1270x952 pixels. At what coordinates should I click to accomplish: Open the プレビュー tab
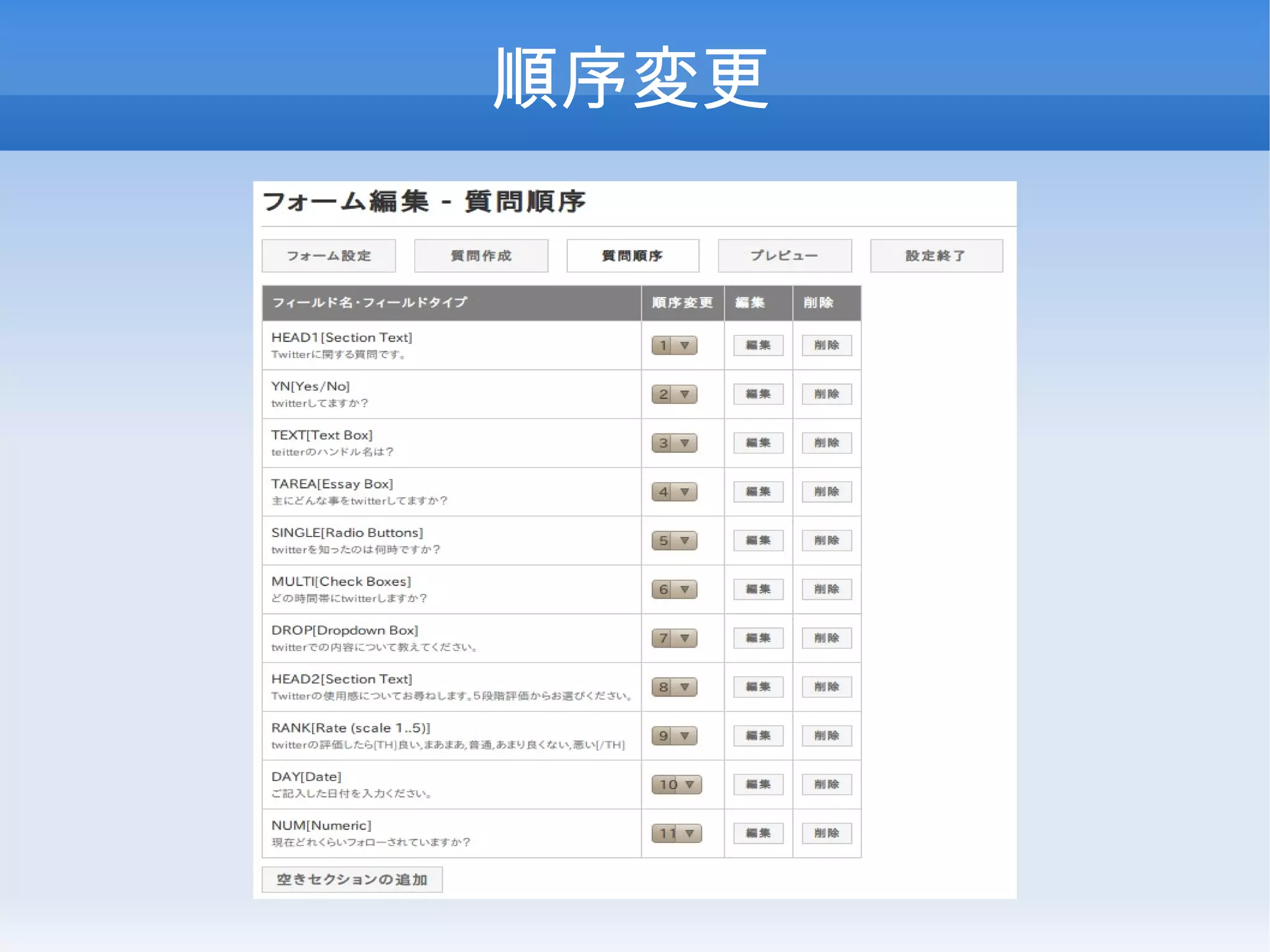click(785, 256)
